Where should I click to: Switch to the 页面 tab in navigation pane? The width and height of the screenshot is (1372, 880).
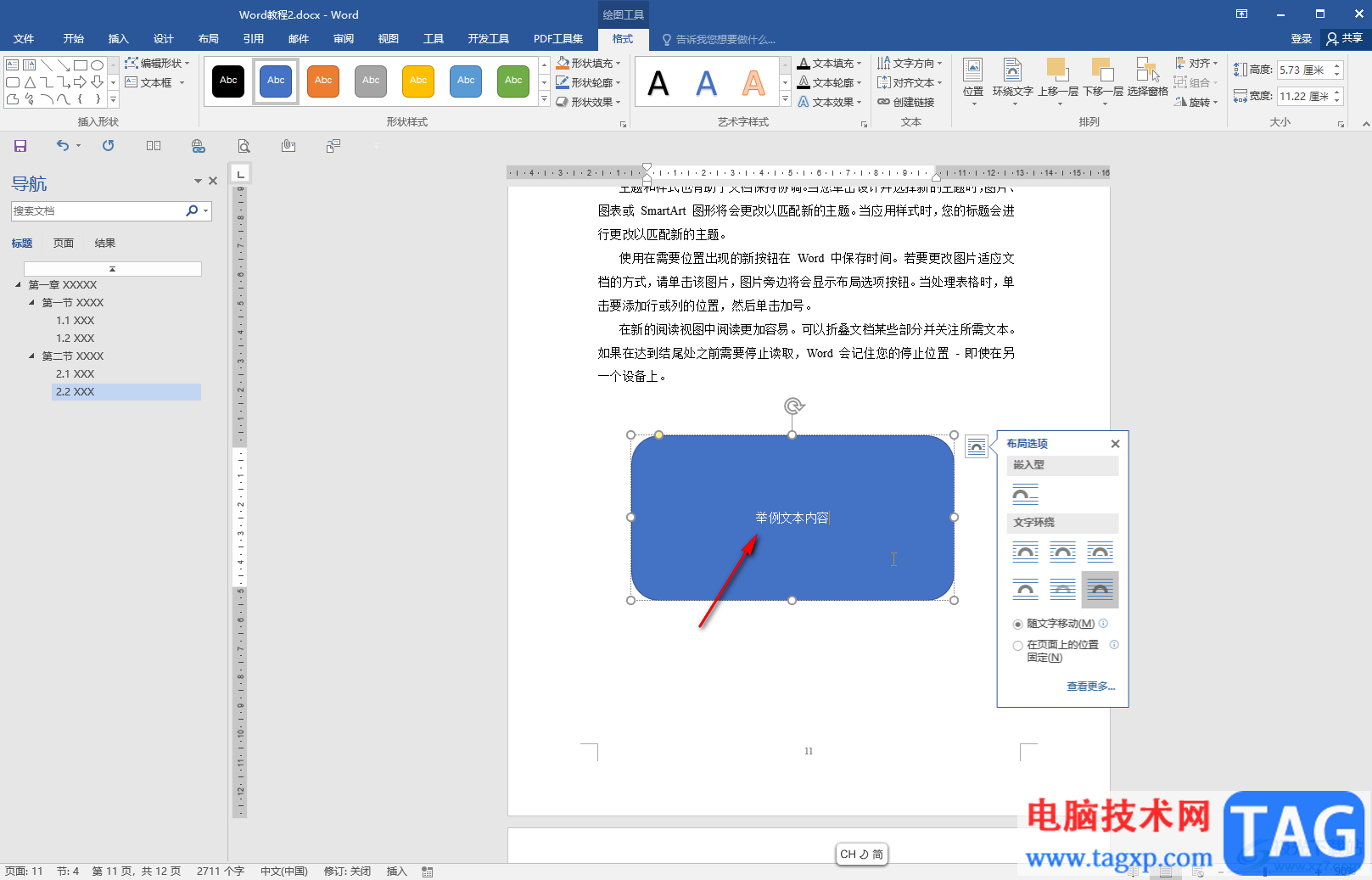tap(64, 244)
